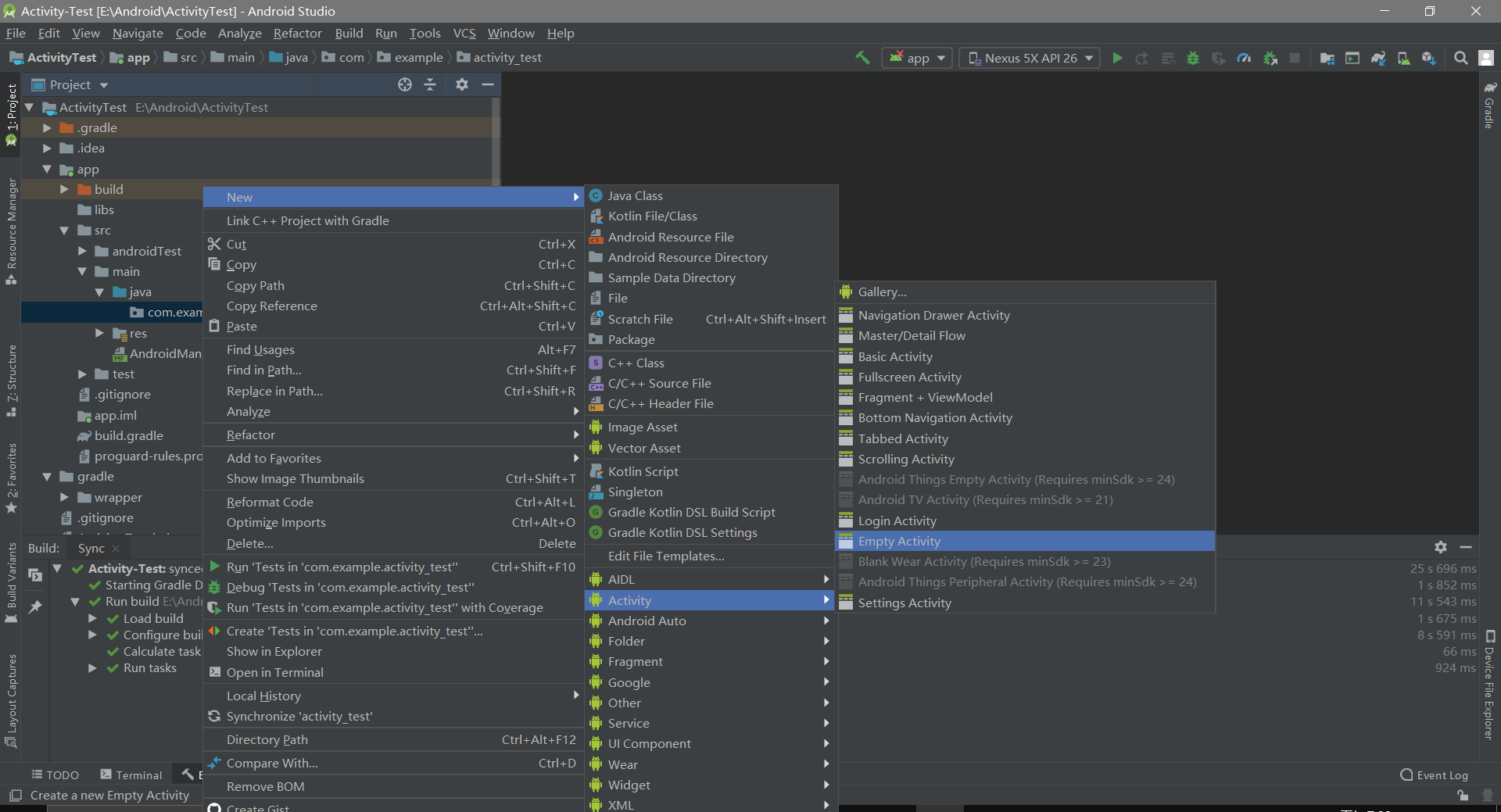Hide Project panel with minus icon
The height and width of the screenshot is (812, 1501).
[x=488, y=84]
